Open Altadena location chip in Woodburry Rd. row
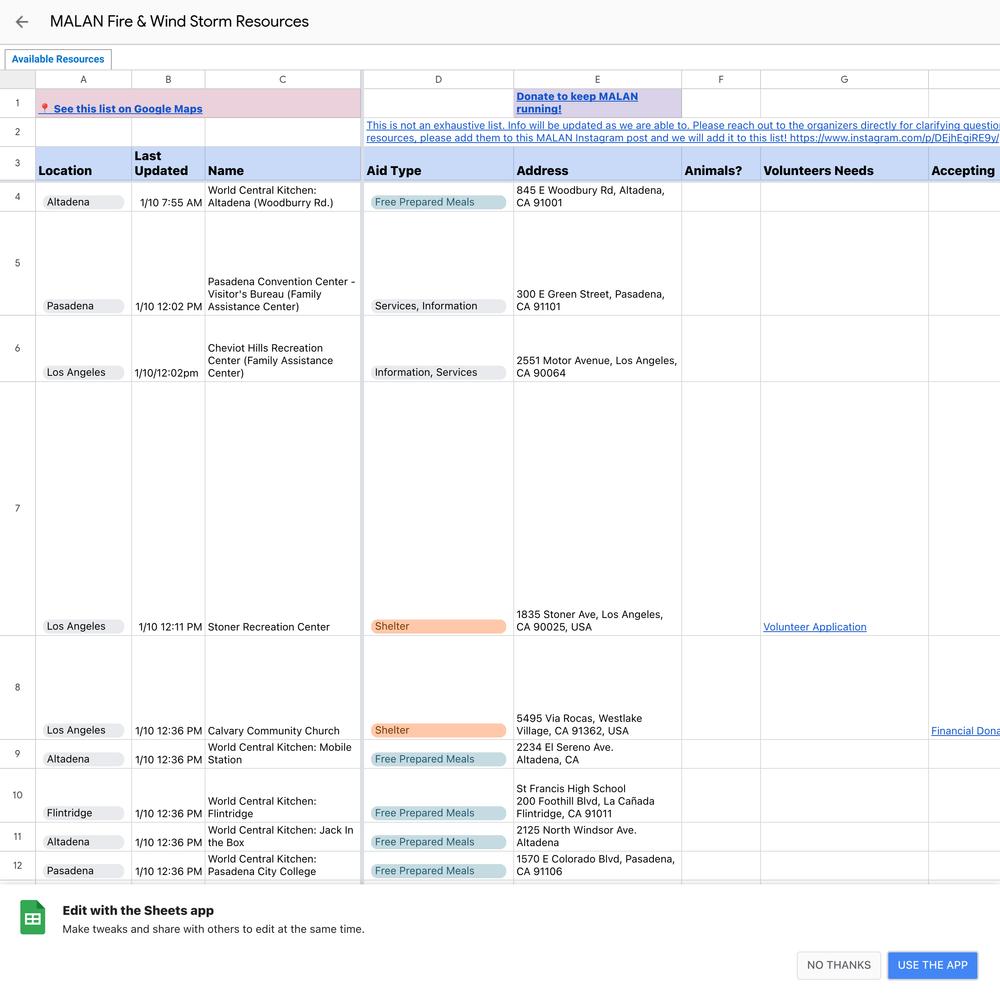Viewport: 1000px width, 1000px height. [83, 202]
